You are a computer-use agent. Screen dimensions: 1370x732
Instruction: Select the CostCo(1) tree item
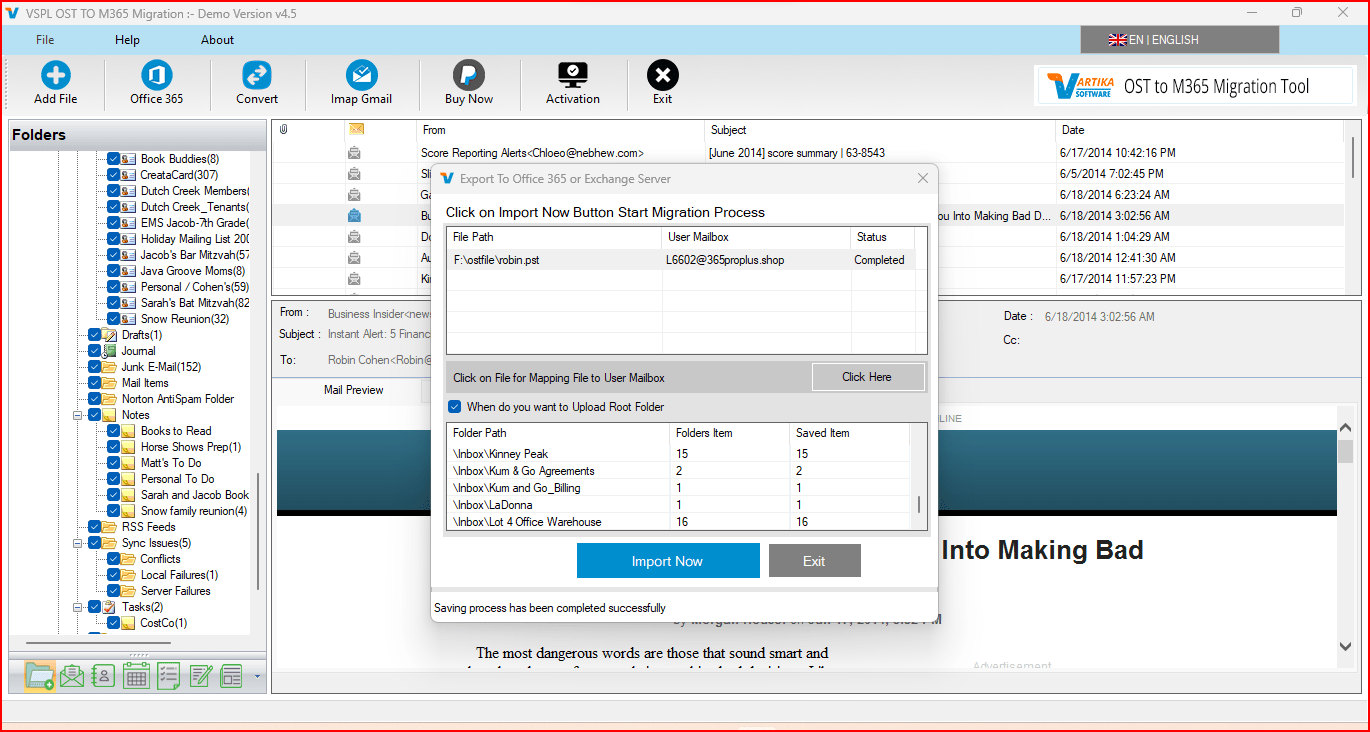(163, 623)
